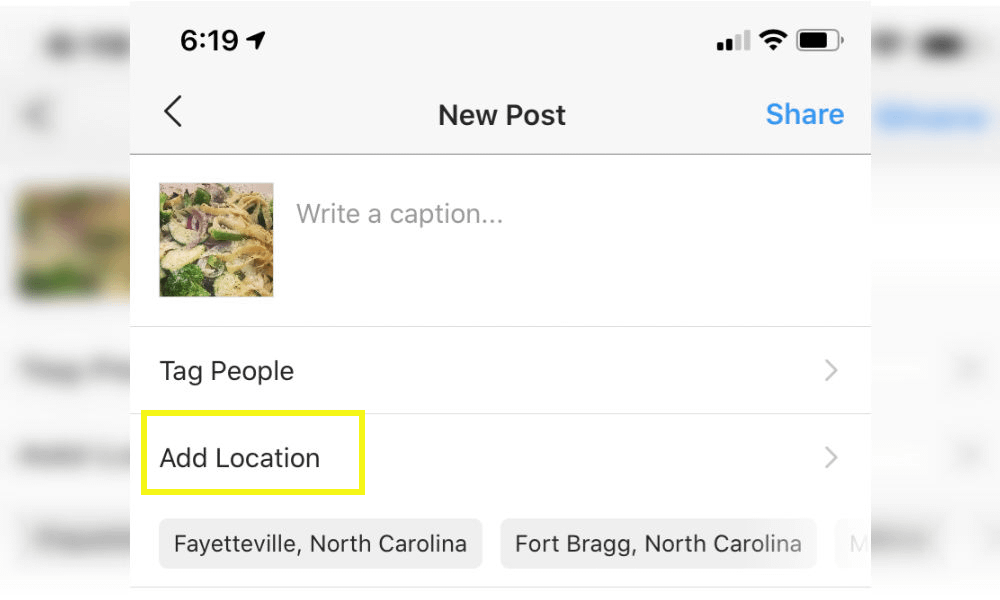Tap Share to publish the post
Image resolution: width=1000 pixels, height=600 pixels.
click(805, 114)
